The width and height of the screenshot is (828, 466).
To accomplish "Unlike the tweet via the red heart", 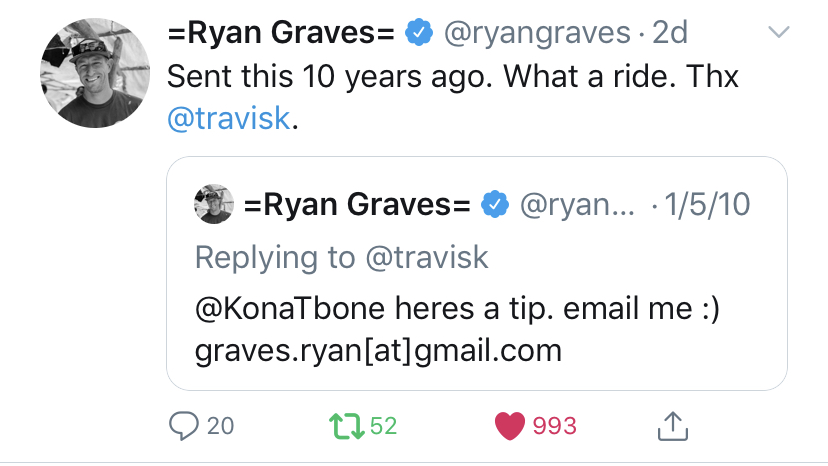I will coord(511,426).
